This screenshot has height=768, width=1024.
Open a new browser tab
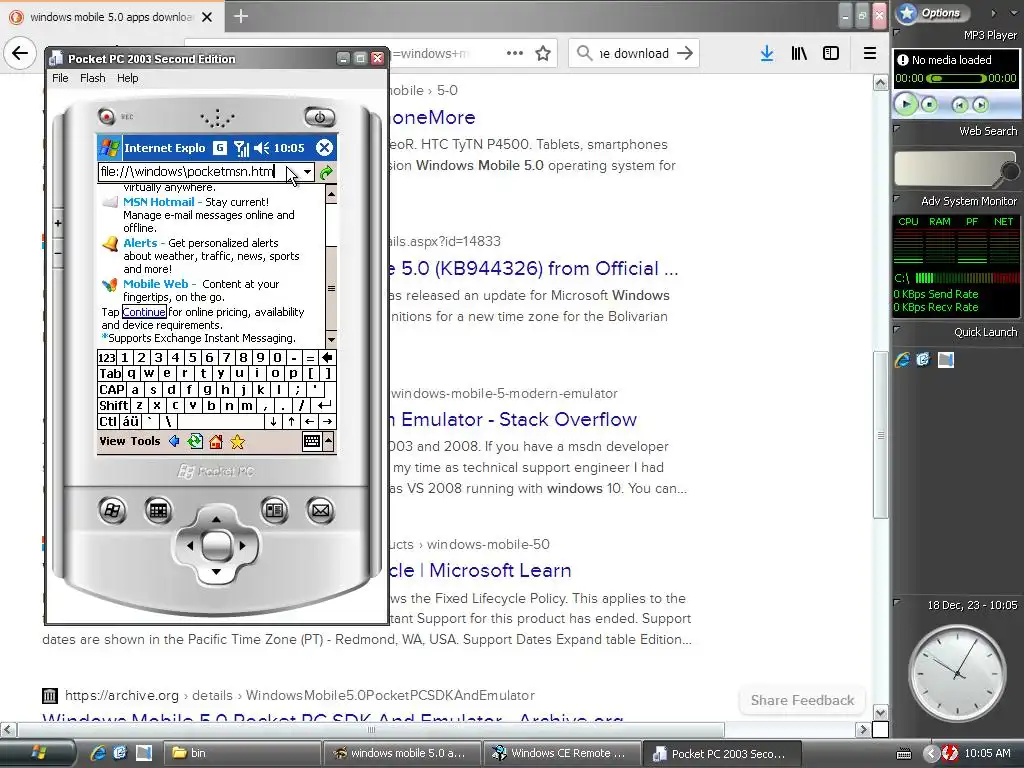(240, 16)
